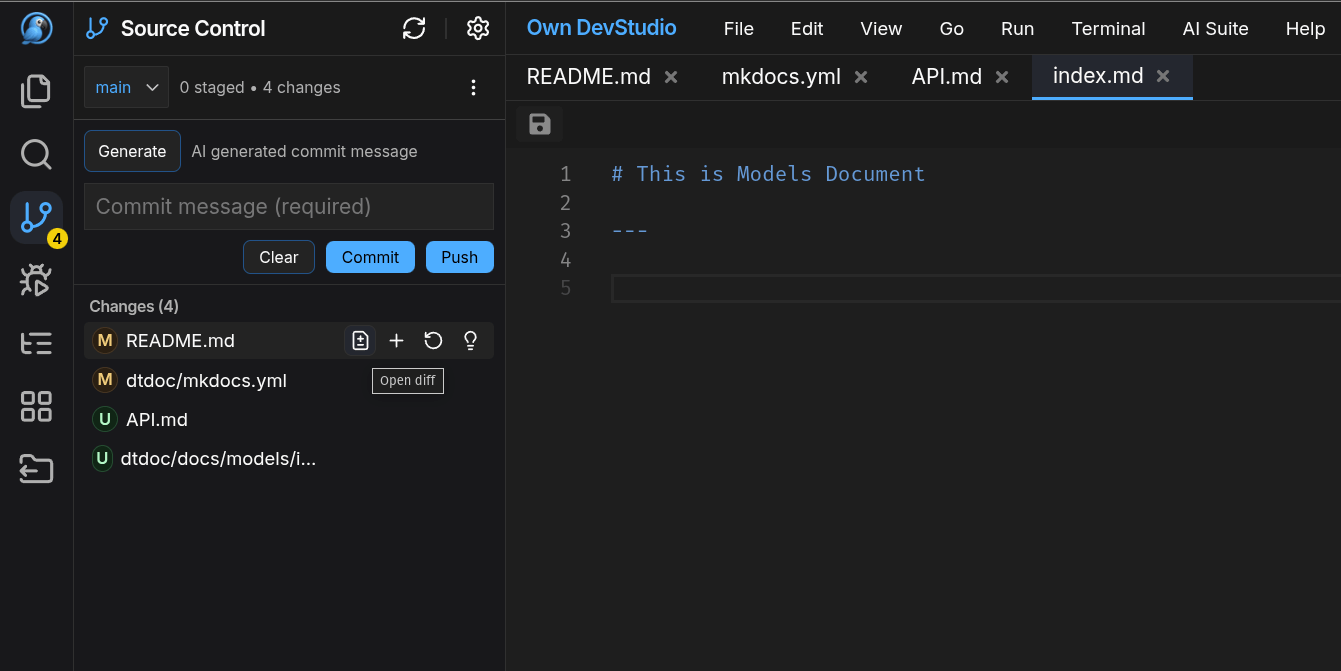This screenshot has width=1341, height=671.
Task: Click the Generate commit message button
Action: click(x=132, y=151)
